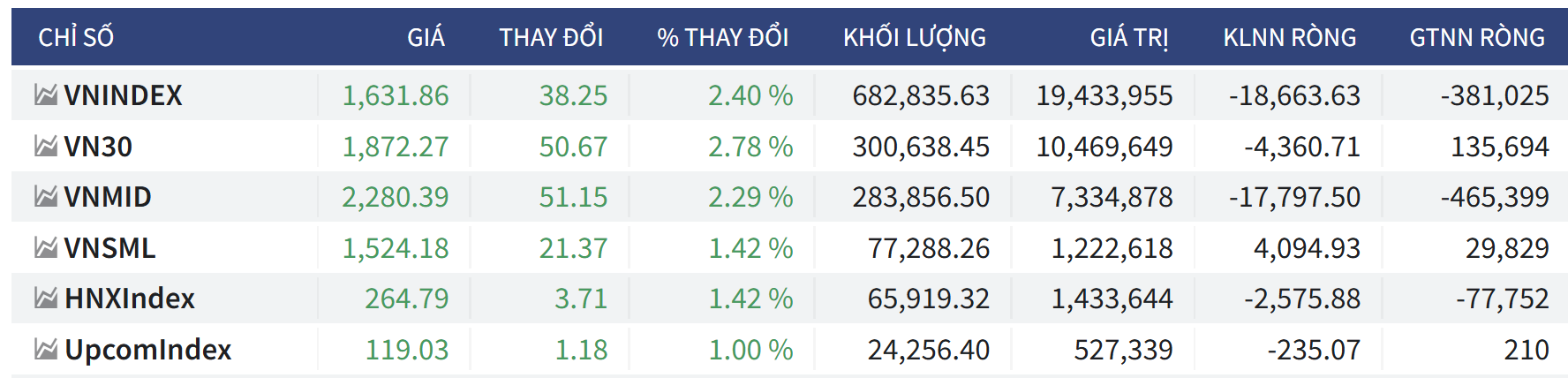This screenshot has width=1568, height=378.
Task: Click the % THAY ĐỔI column header
Action: pos(722,37)
